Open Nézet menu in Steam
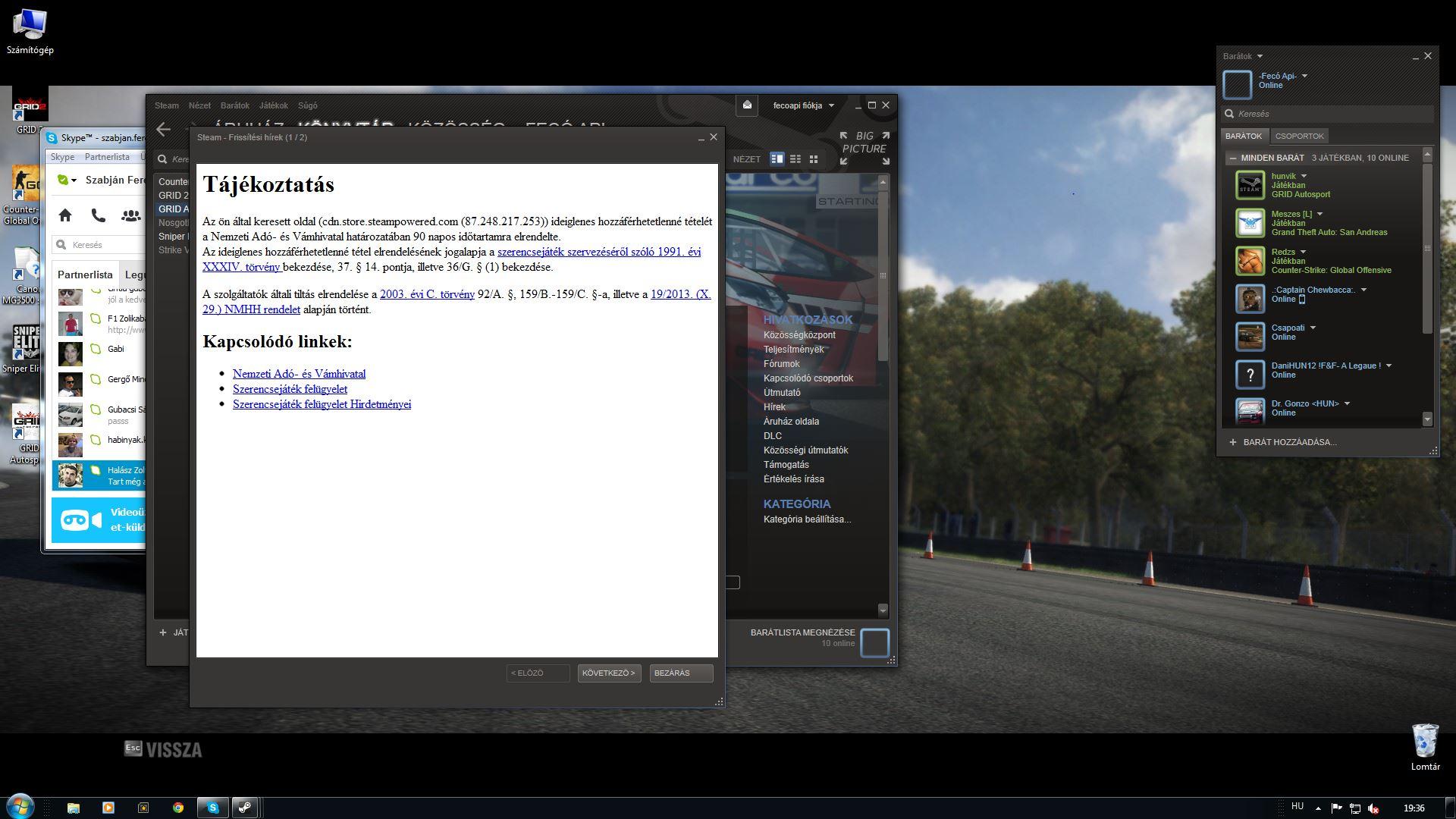The width and height of the screenshot is (1456, 819). [199, 105]
